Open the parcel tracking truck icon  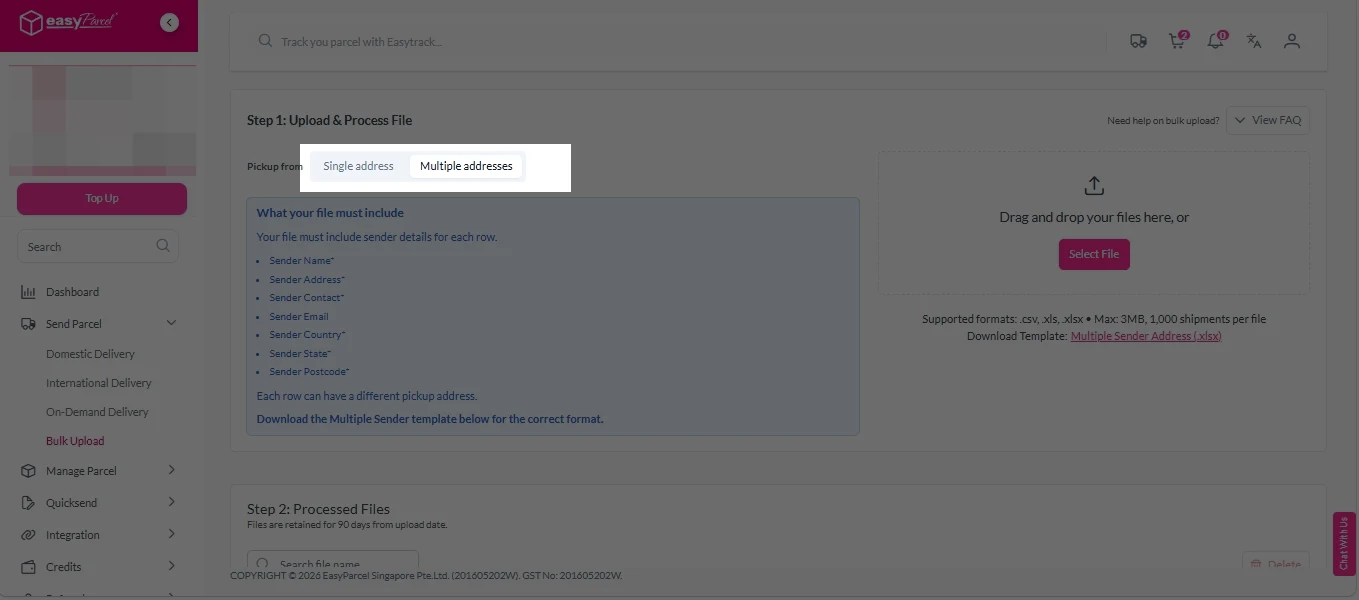[x=1137, y=41]
